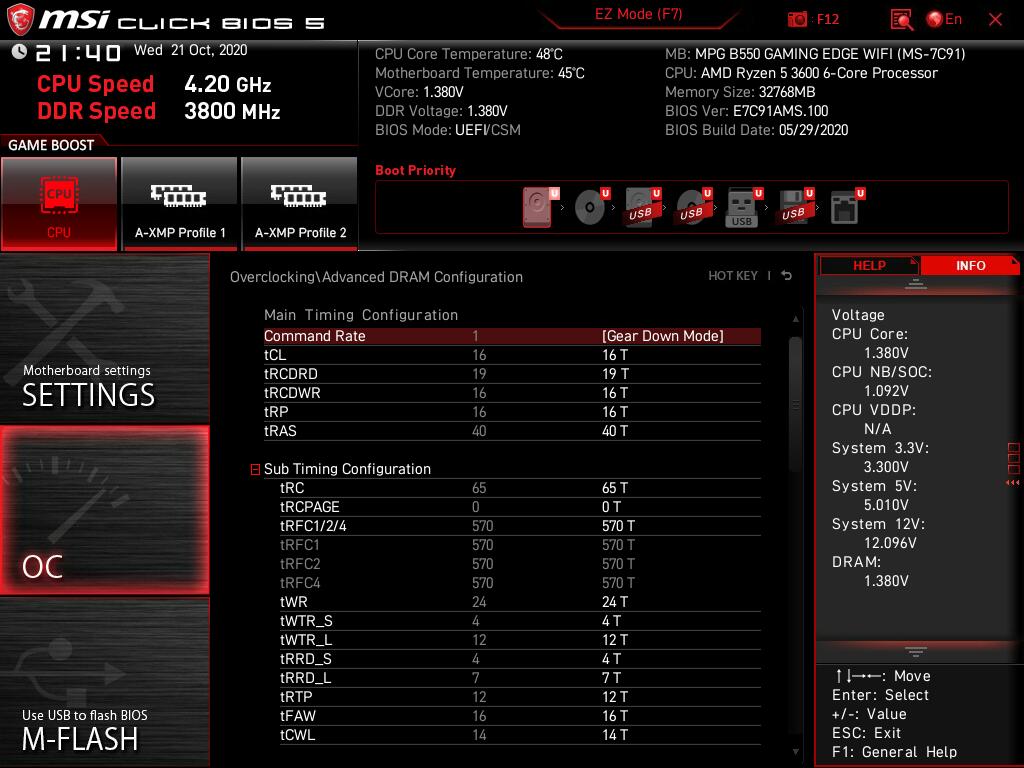Select the USB hard disk boot icon
1024x768 pixels.
tap(643, 207)
